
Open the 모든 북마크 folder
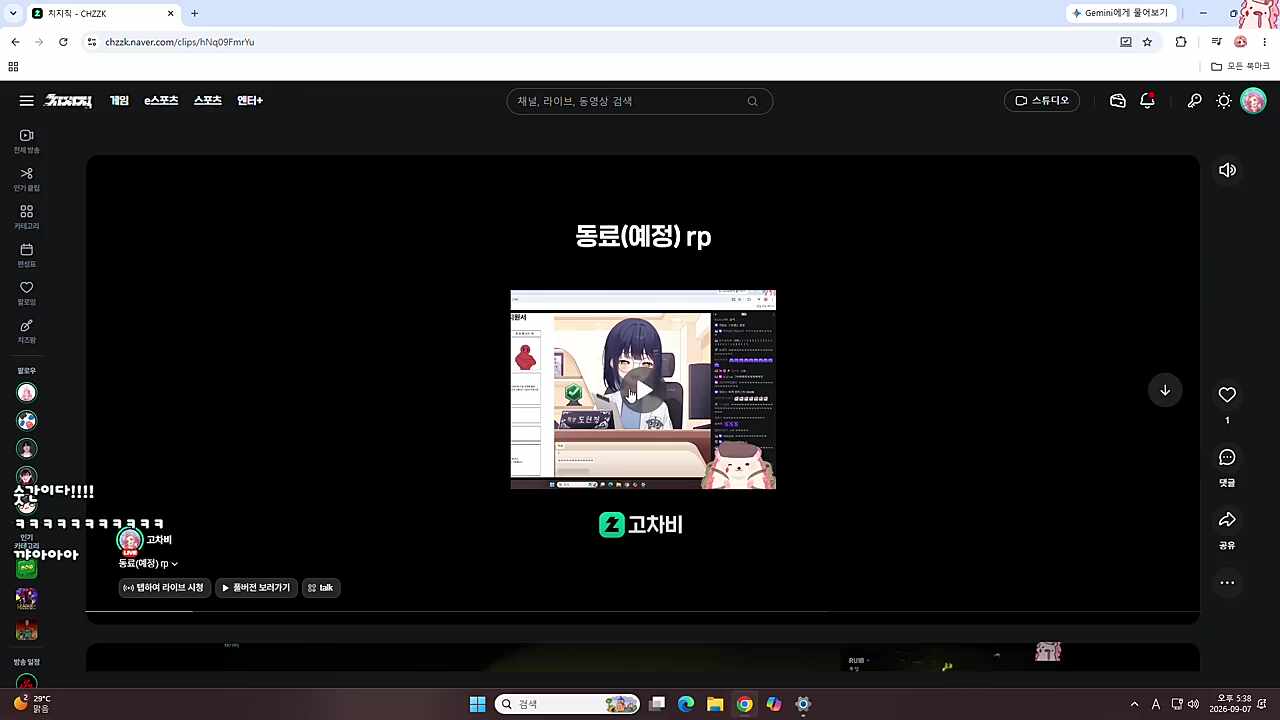point(1240,66)
